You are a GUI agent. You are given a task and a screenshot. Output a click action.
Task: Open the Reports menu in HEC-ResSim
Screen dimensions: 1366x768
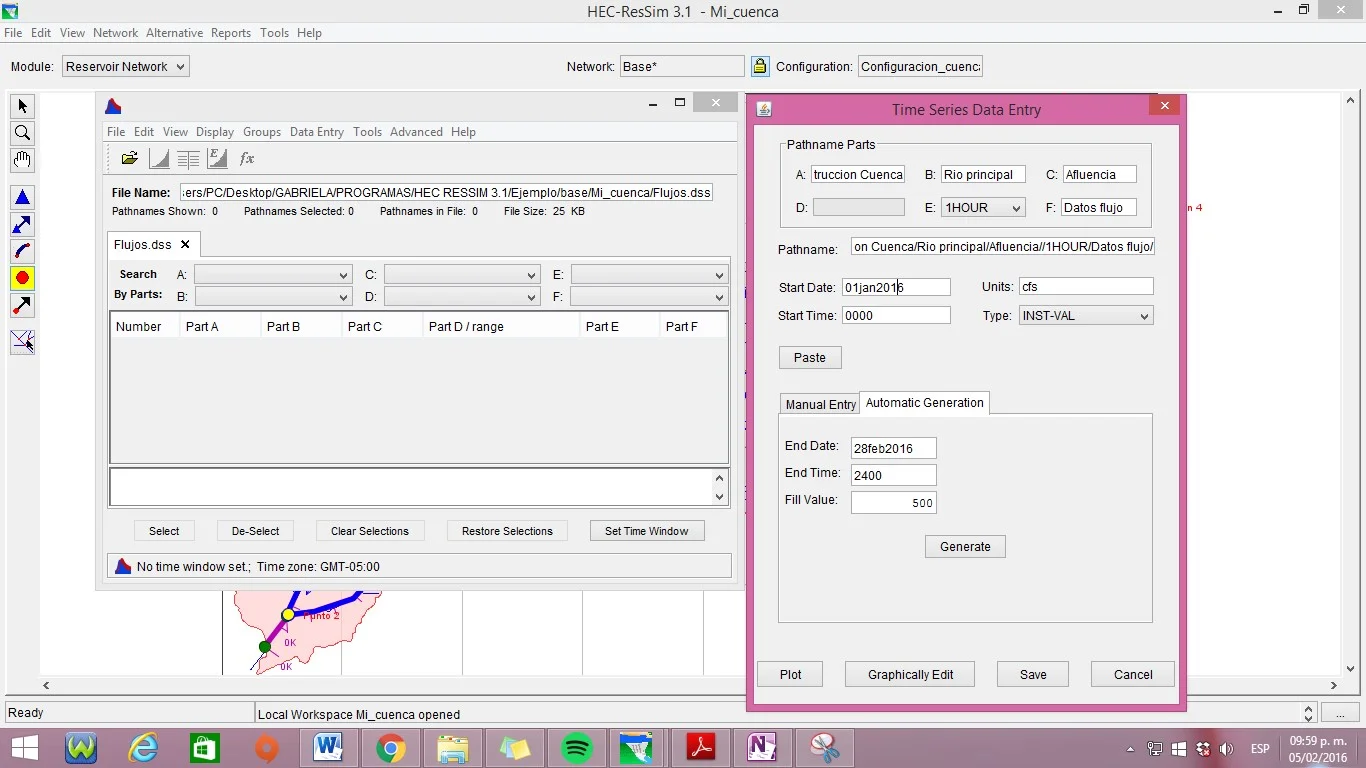click(231, 32)
